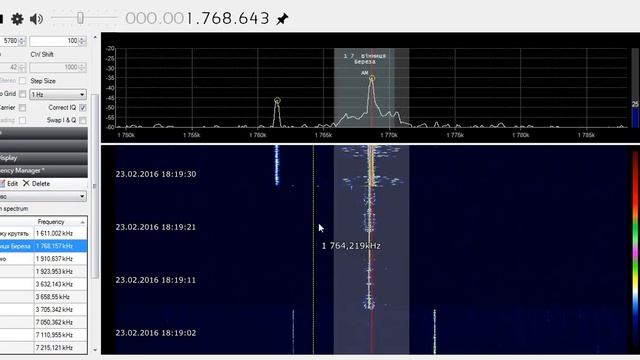Screen dimensions: 640x360
Task: Click the waterfall timestamp 23.02.2016 18:19:11
Action: coord(156,280)
